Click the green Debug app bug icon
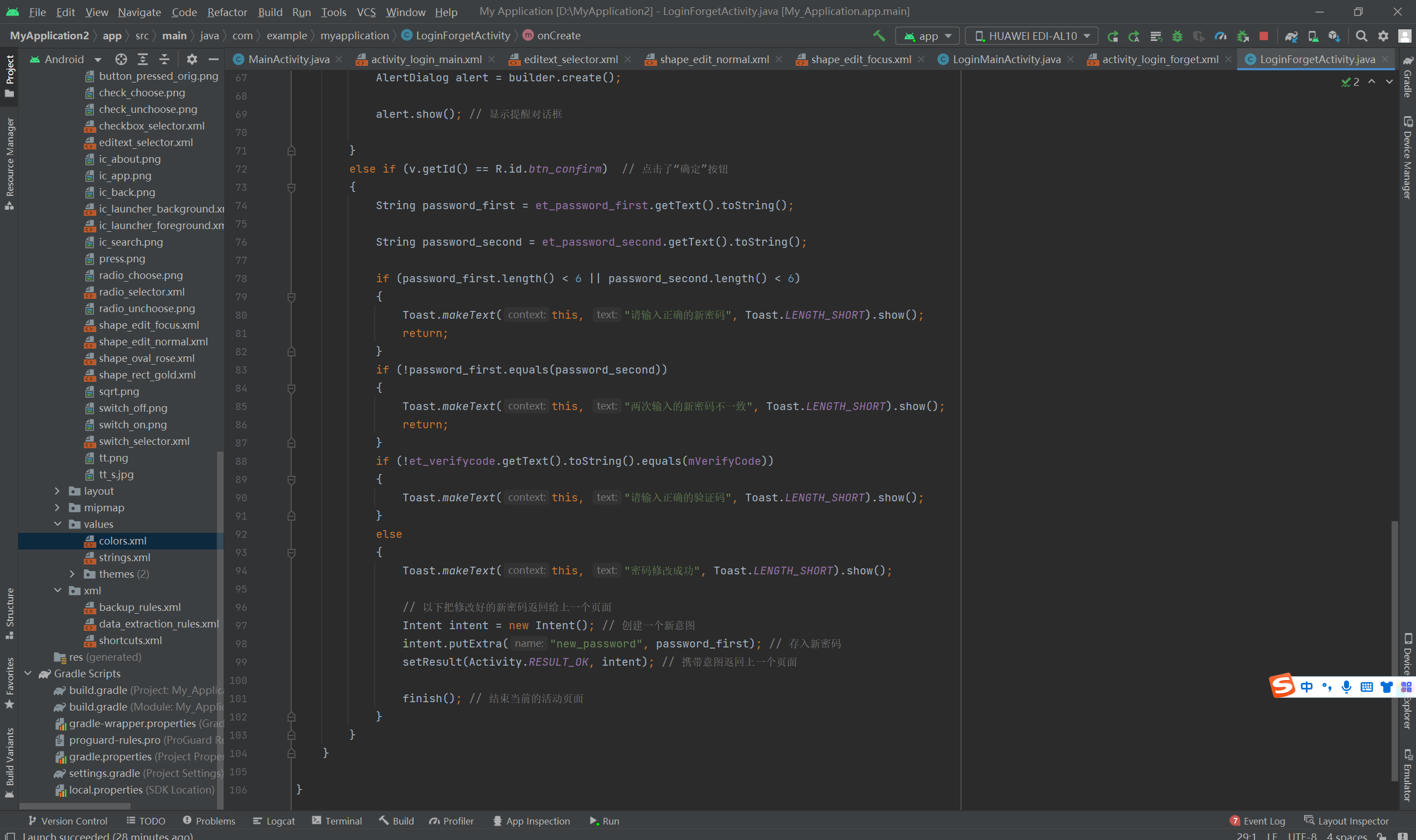Viewport: 1416px width, 840px height. tap(1177, 35)
